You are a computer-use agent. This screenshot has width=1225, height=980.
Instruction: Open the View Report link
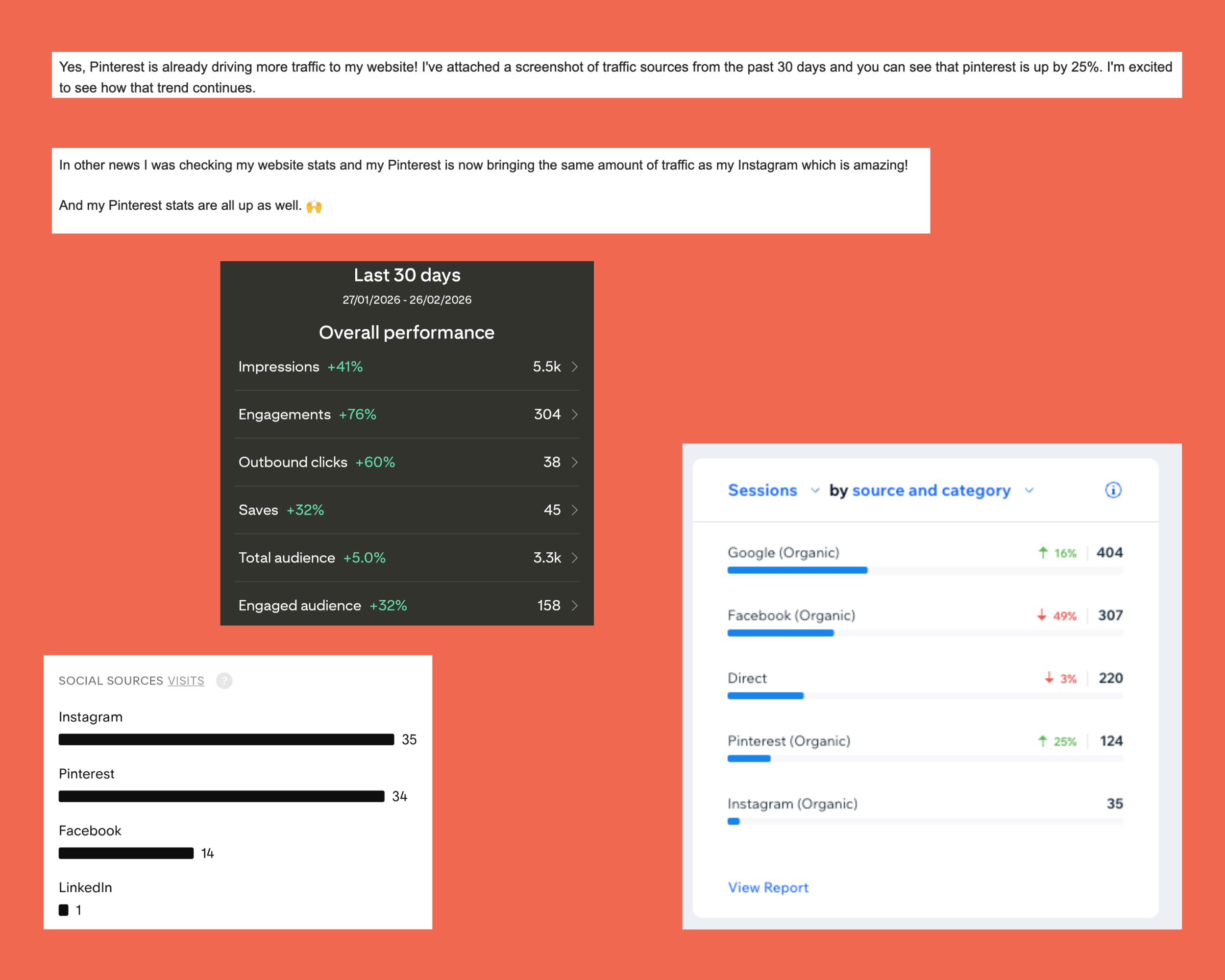coord(768,887)
